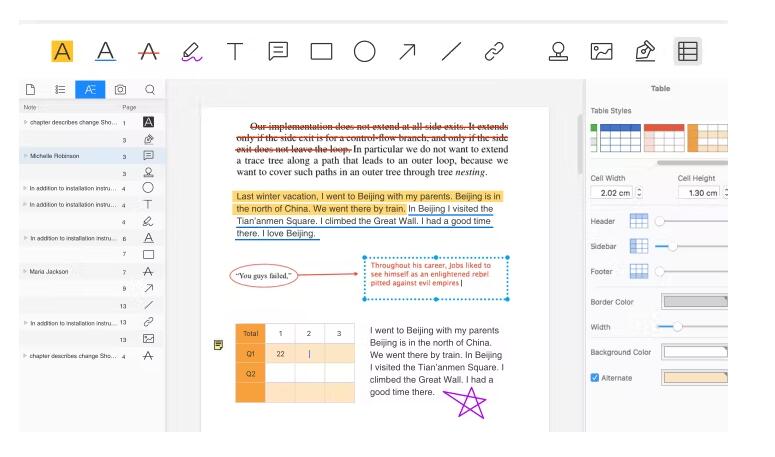Screen dimensions: 775x457
Task: Choose the green table style
Action: pos(594,138)
